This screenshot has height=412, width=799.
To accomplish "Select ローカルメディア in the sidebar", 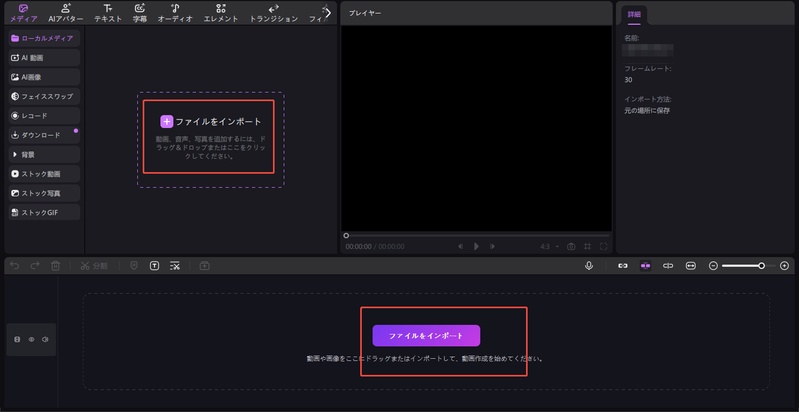I will (x=44, y=38).
